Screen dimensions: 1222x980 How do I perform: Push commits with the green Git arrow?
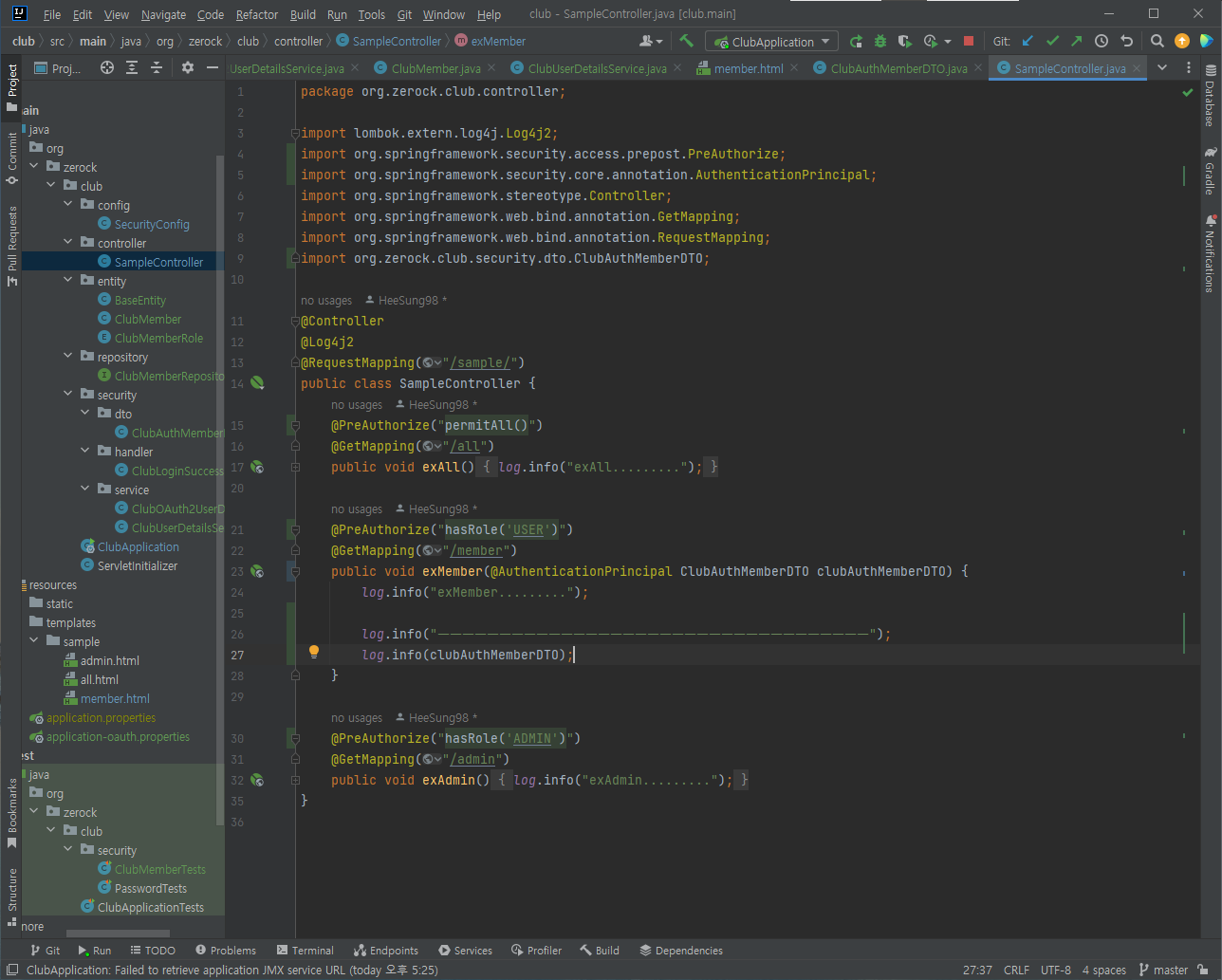(x=1076, y=41)
